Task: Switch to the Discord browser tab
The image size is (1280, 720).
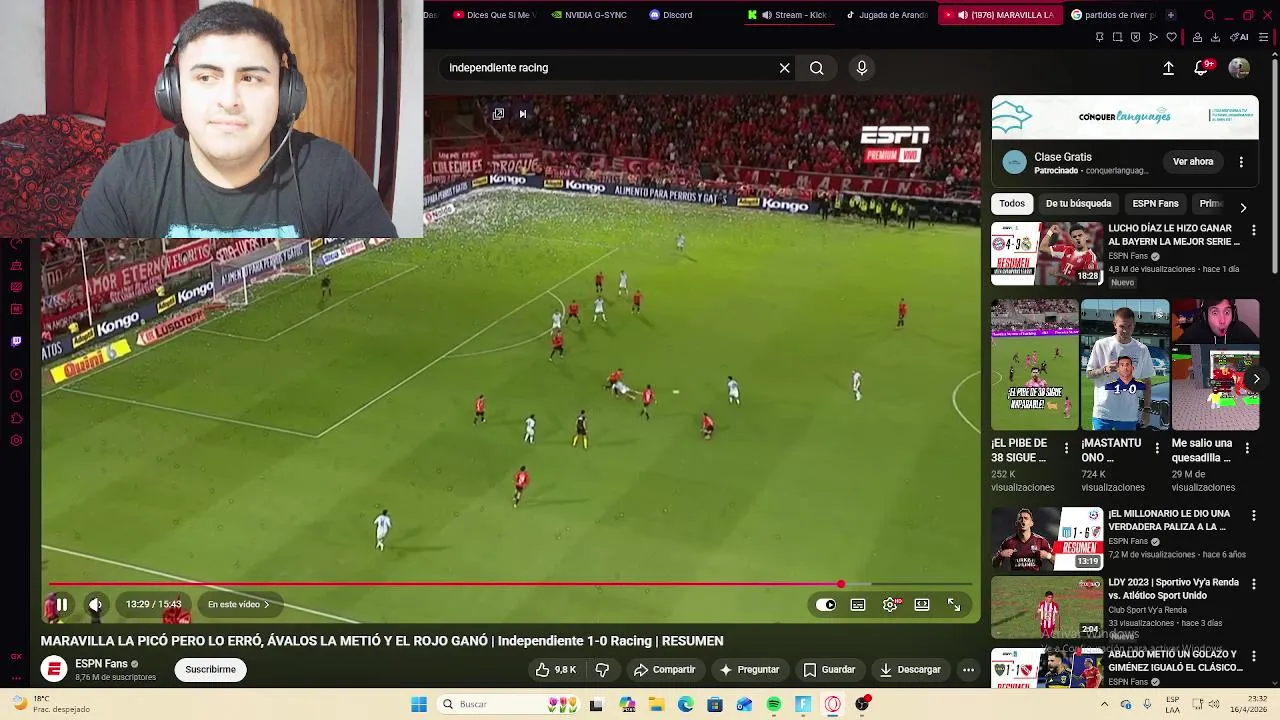Action: (670, 15)
